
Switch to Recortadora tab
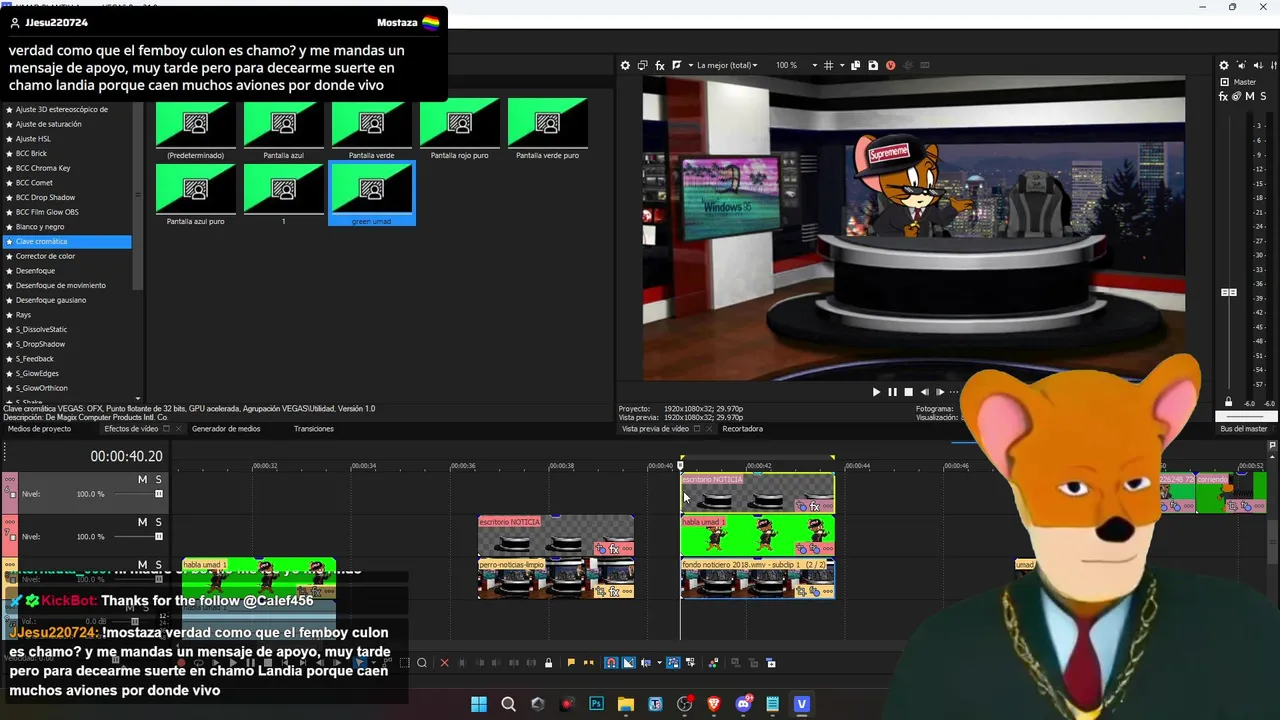click(x=742, y=429)
